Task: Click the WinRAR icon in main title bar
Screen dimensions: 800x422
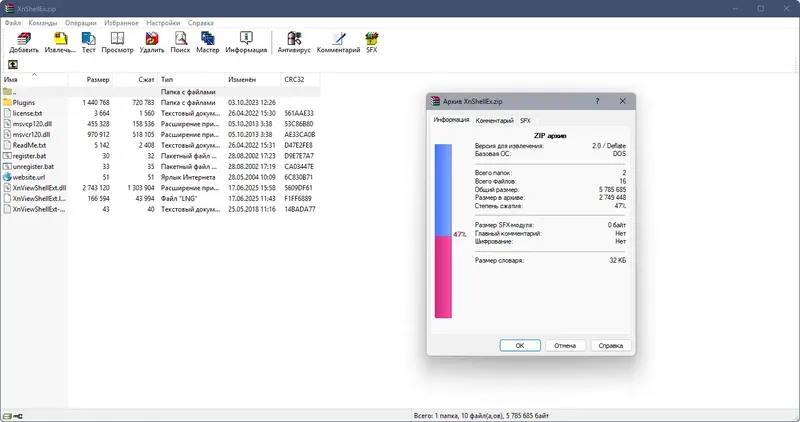Action: [x=9, y=8]
